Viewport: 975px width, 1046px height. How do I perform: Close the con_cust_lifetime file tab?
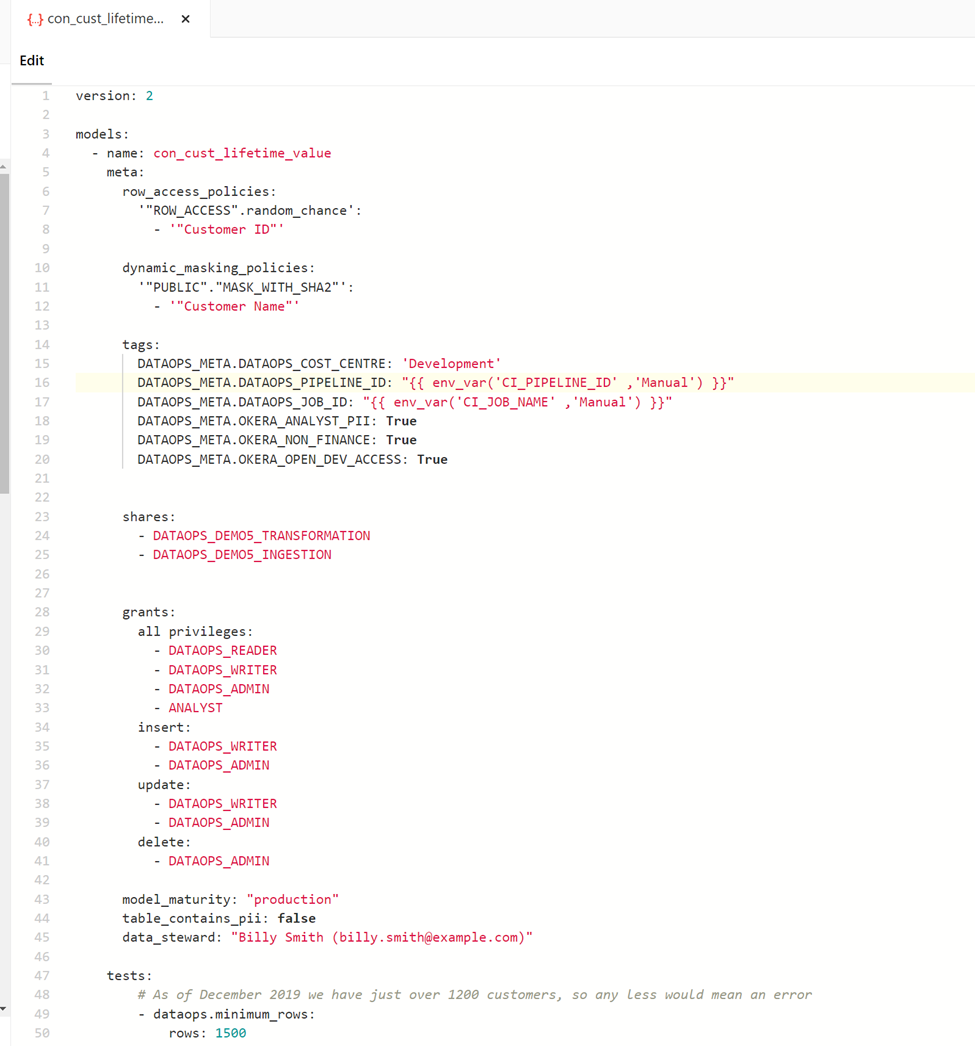coord(185,19)
